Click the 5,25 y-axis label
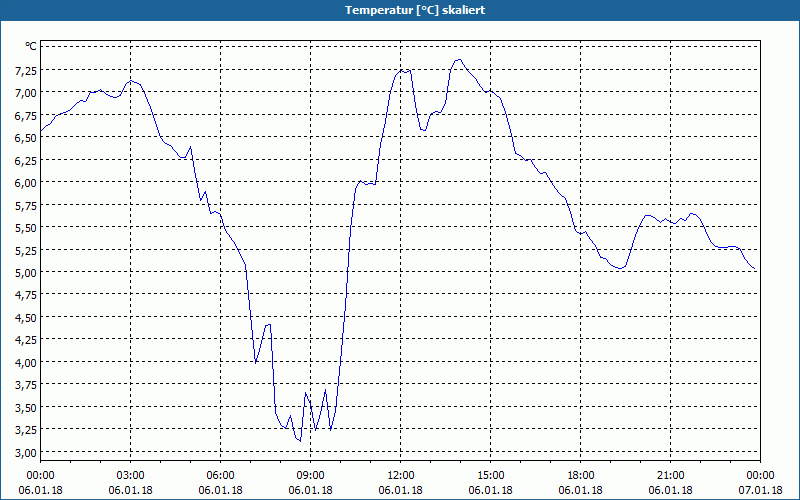The image size is (800, 500). [x=26, y=250]
